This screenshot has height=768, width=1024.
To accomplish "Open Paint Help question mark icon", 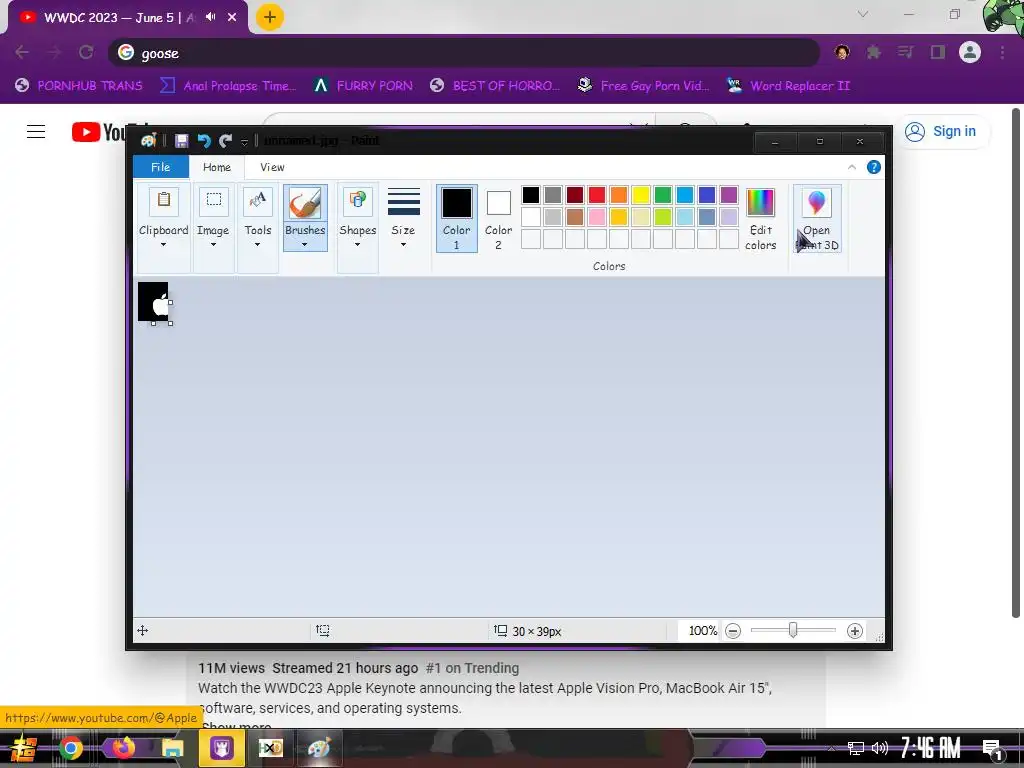I will click(x=873, y=167).
